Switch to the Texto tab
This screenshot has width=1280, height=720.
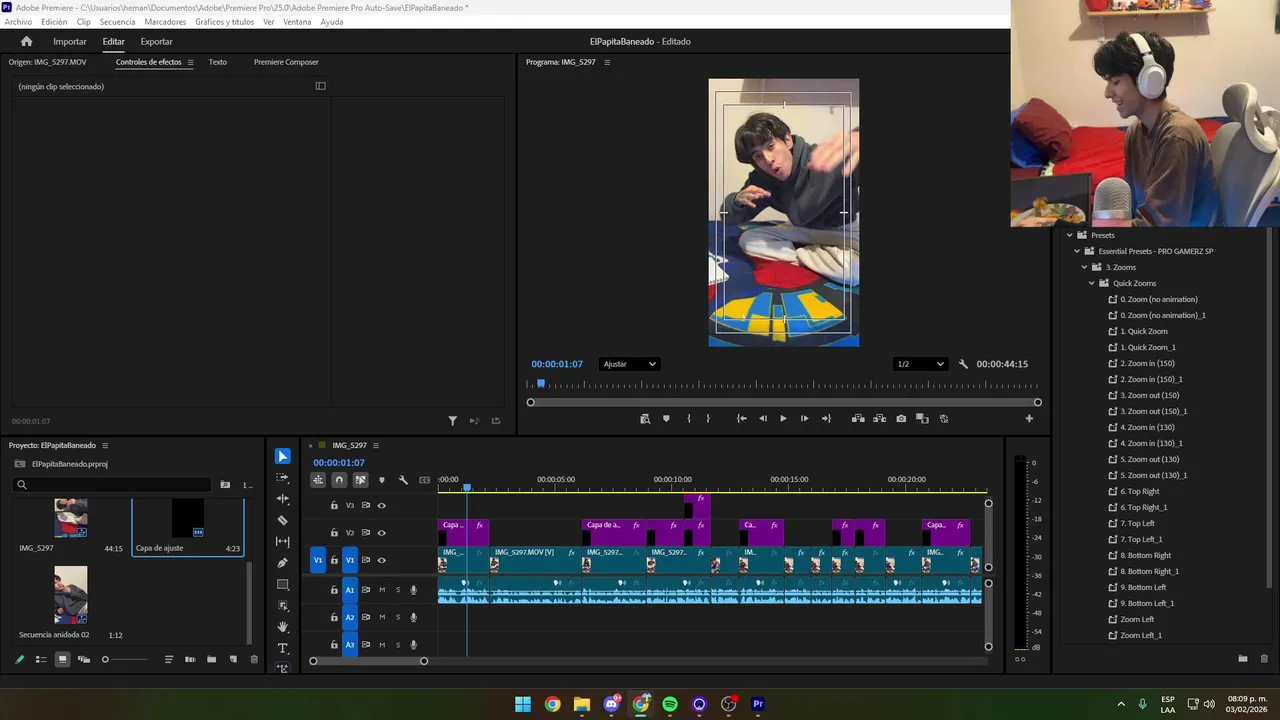[x=217, y=62]
